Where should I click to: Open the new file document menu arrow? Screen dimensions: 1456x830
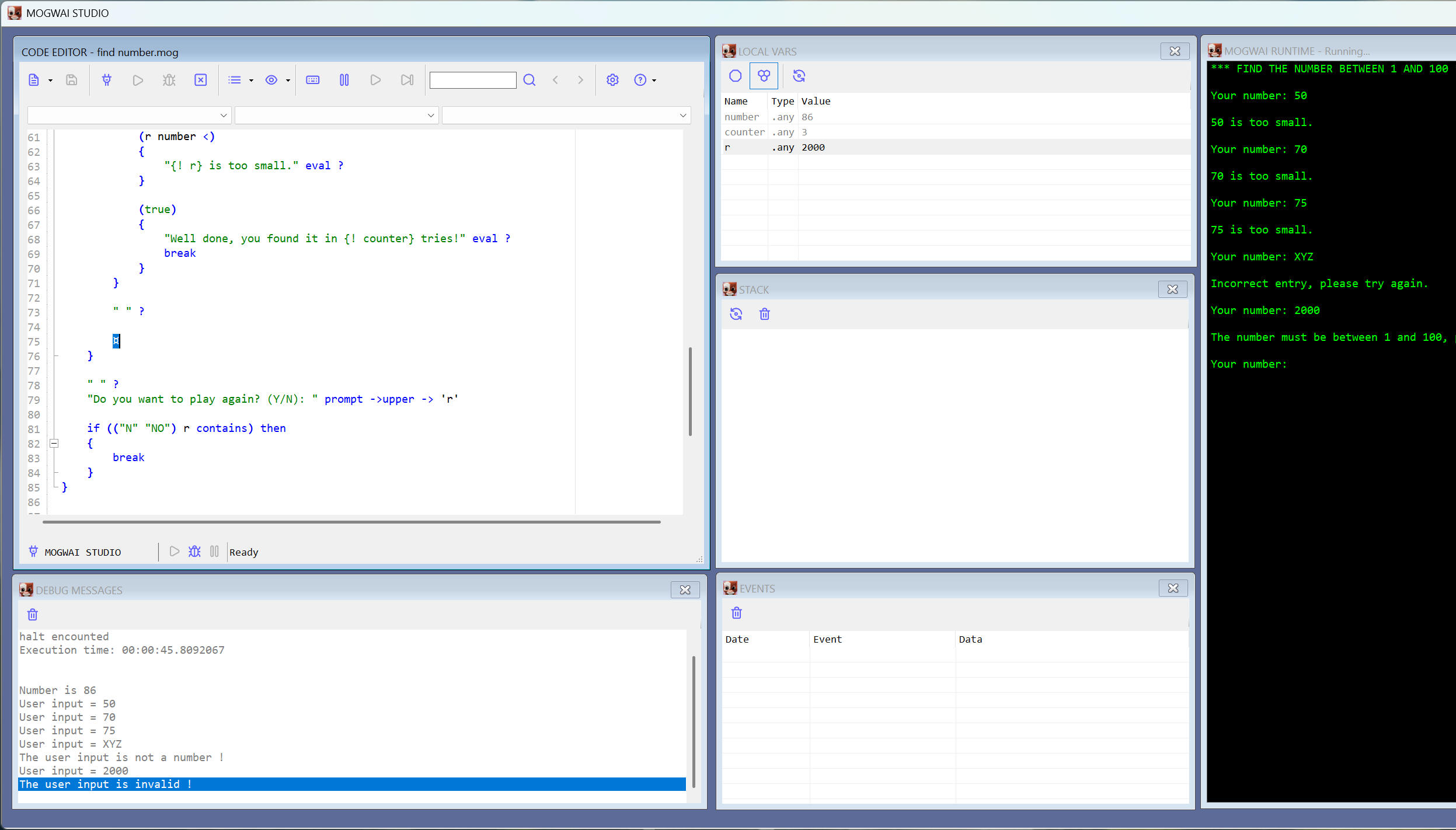pyautogui.click(x=50, y=81)
